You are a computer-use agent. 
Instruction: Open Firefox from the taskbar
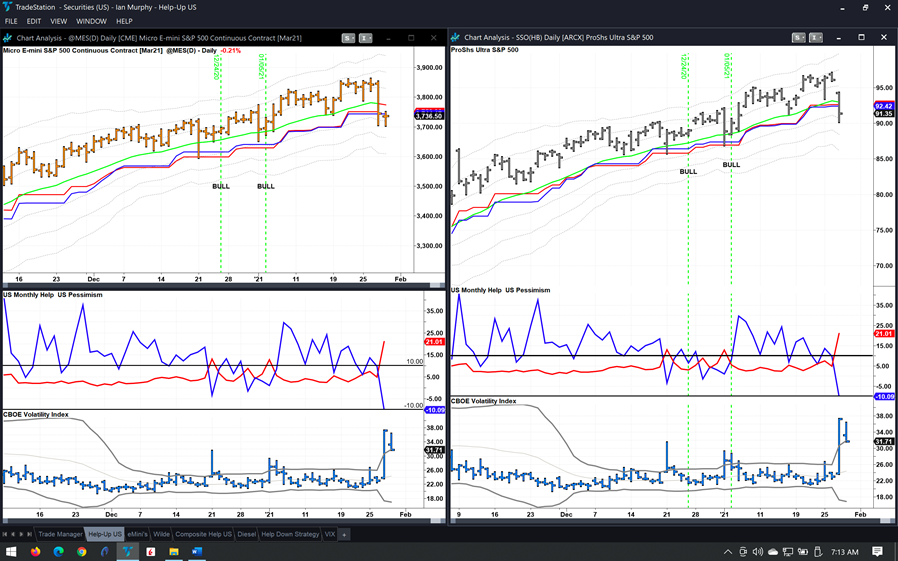pyautogui.click(x=36, y=551)
